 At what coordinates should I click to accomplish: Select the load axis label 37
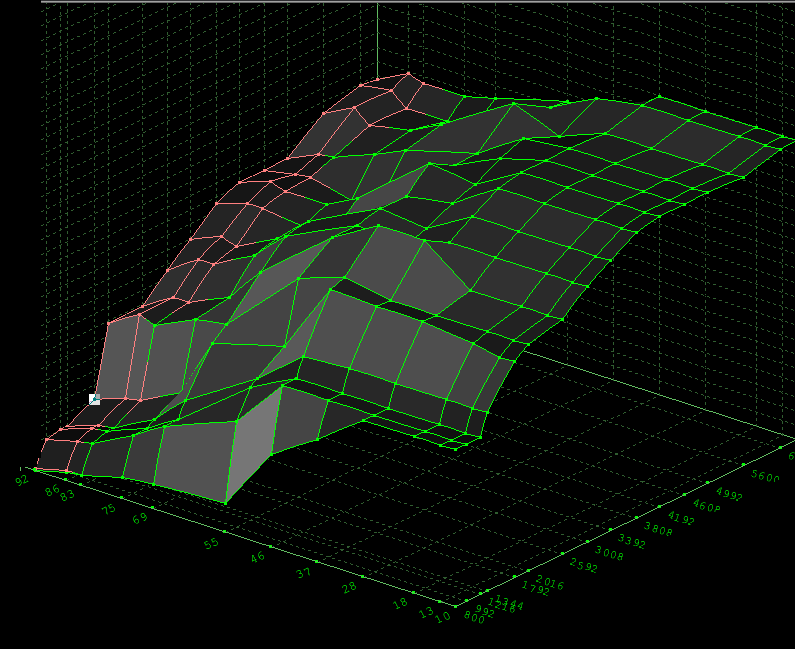(304, 573)
